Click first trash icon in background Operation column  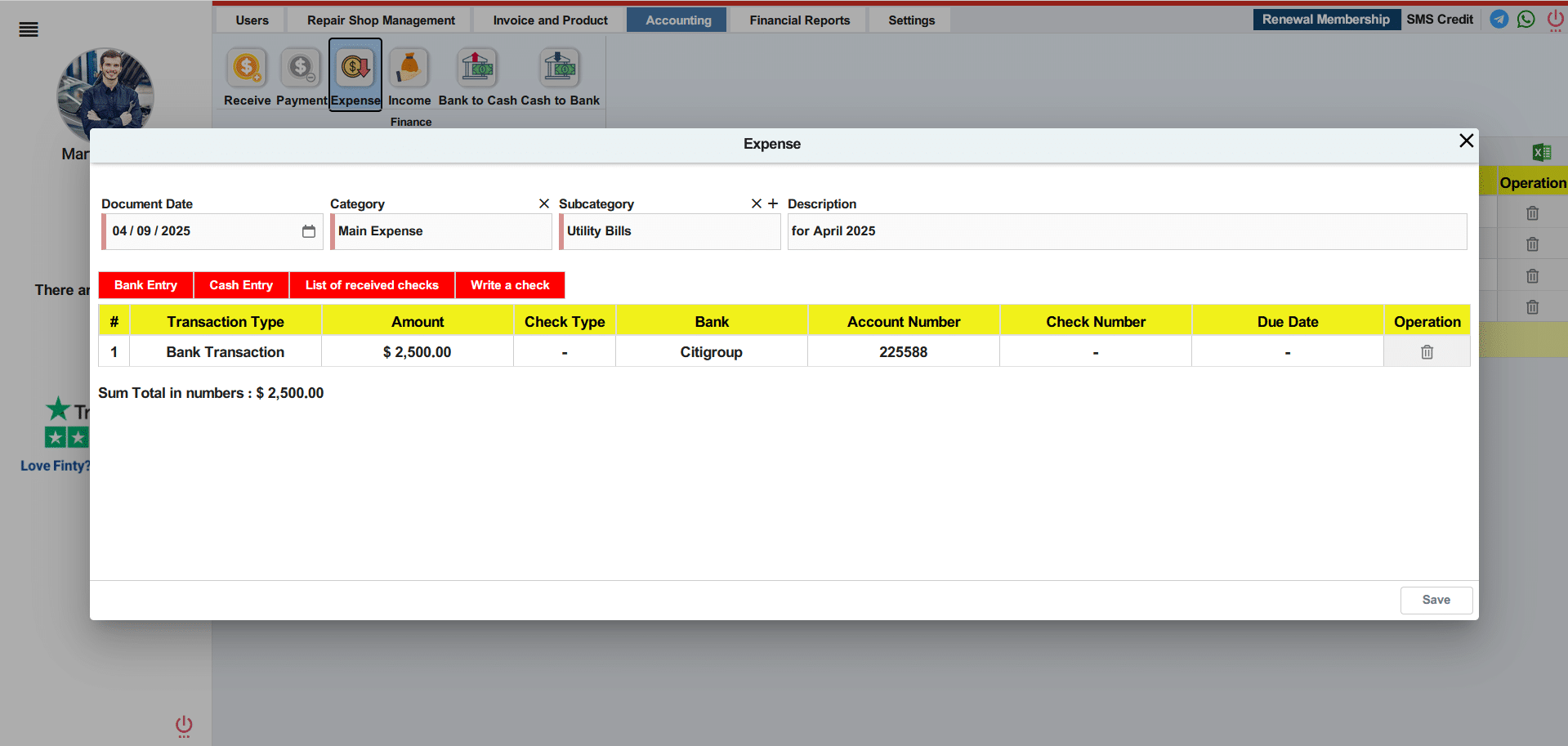1533,213
